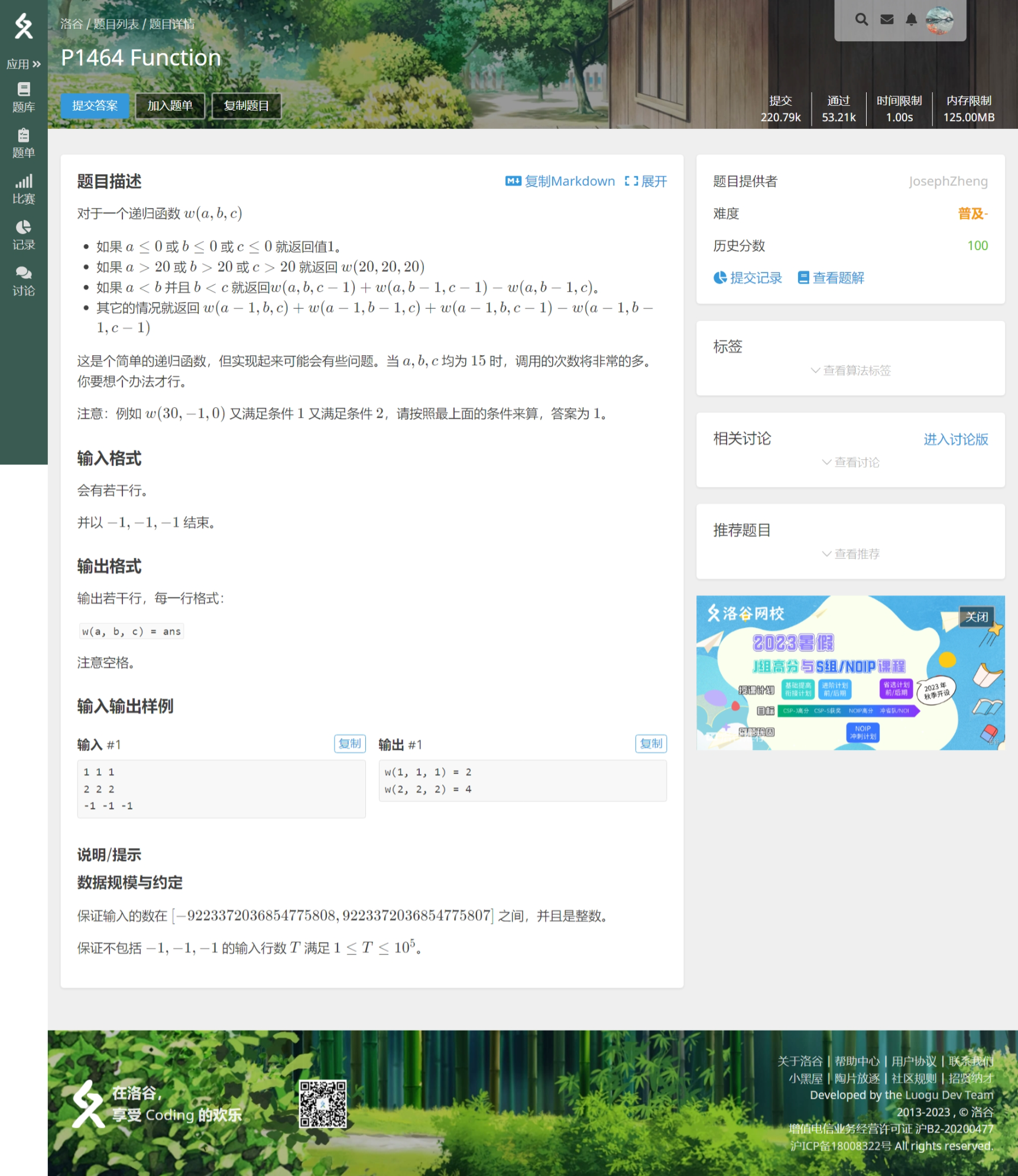
Task: Click the footer QR code
Action: click(323, 1104)
